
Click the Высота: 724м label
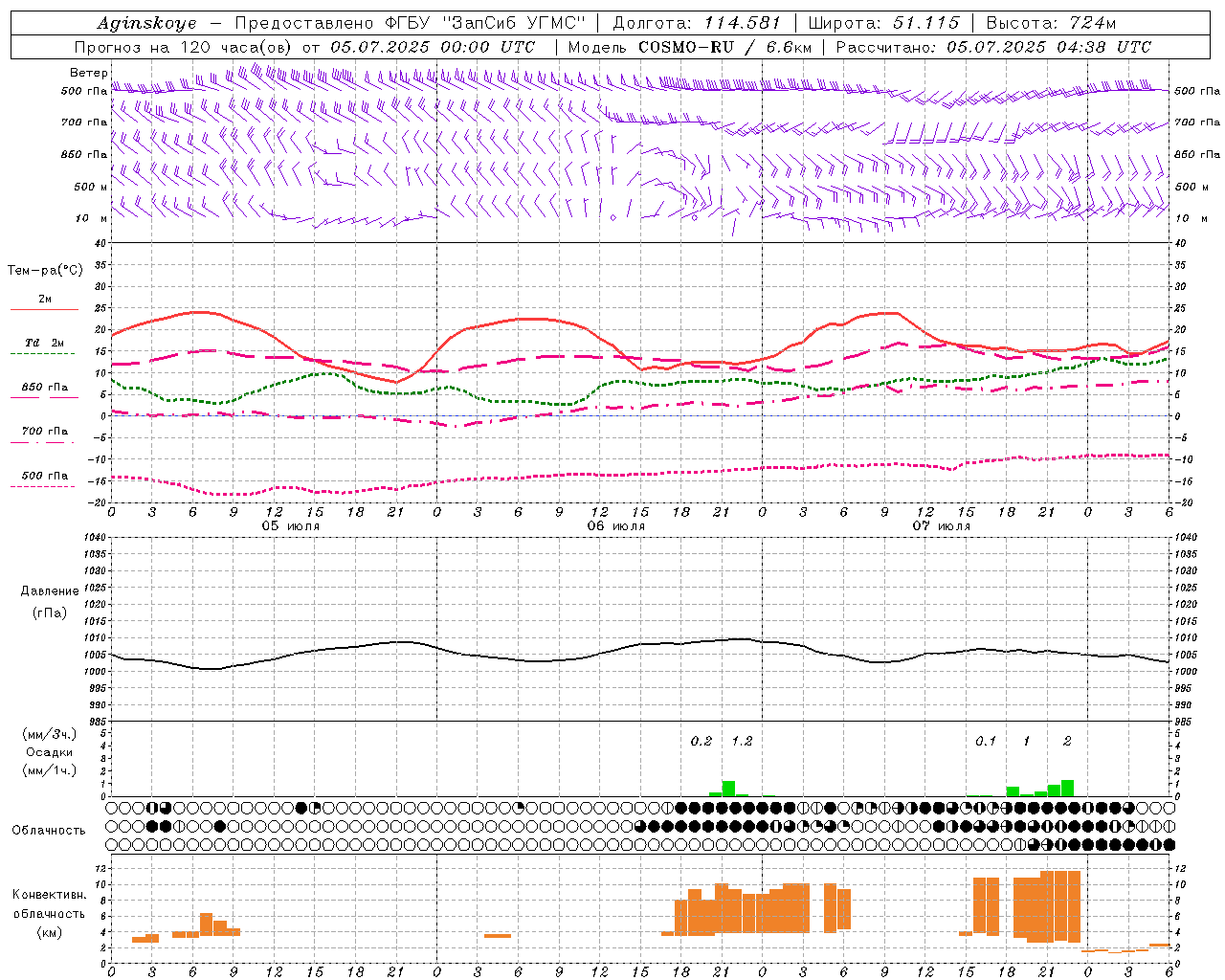point(1051,23)
